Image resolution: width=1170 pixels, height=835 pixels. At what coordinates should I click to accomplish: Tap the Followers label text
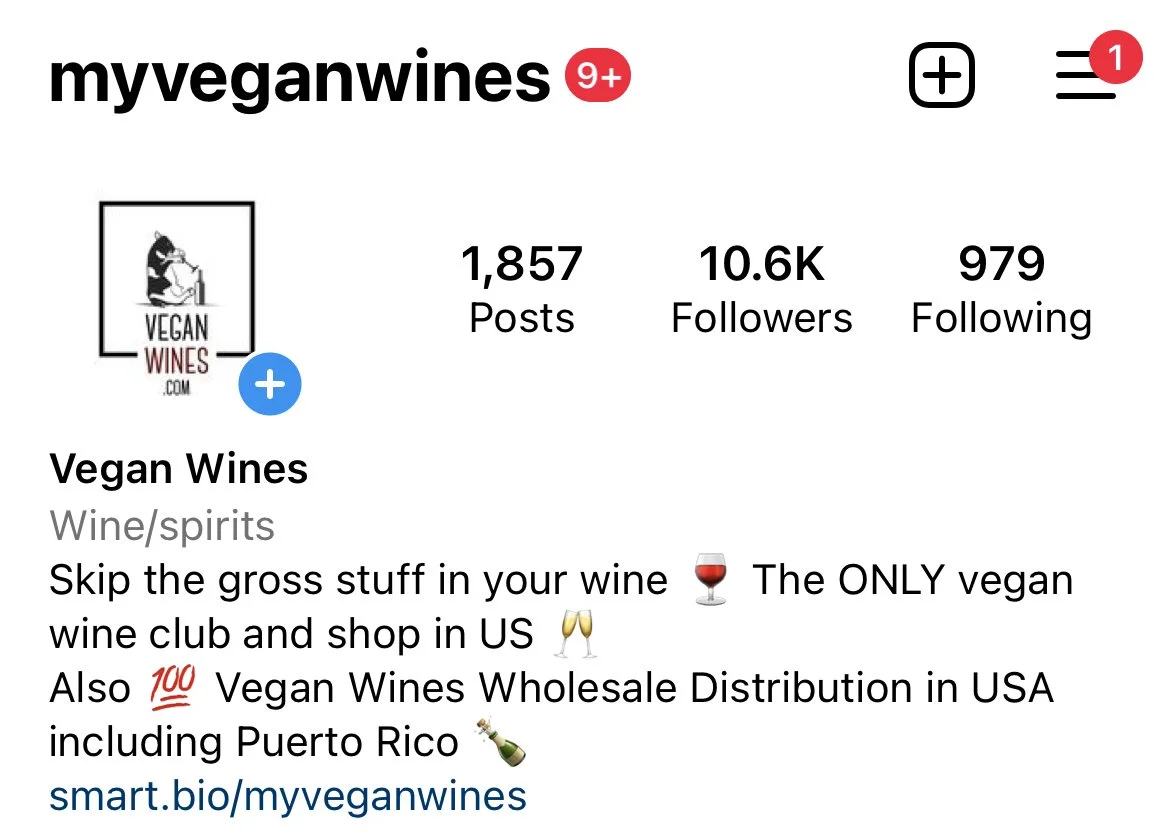(x=762, y=319)
